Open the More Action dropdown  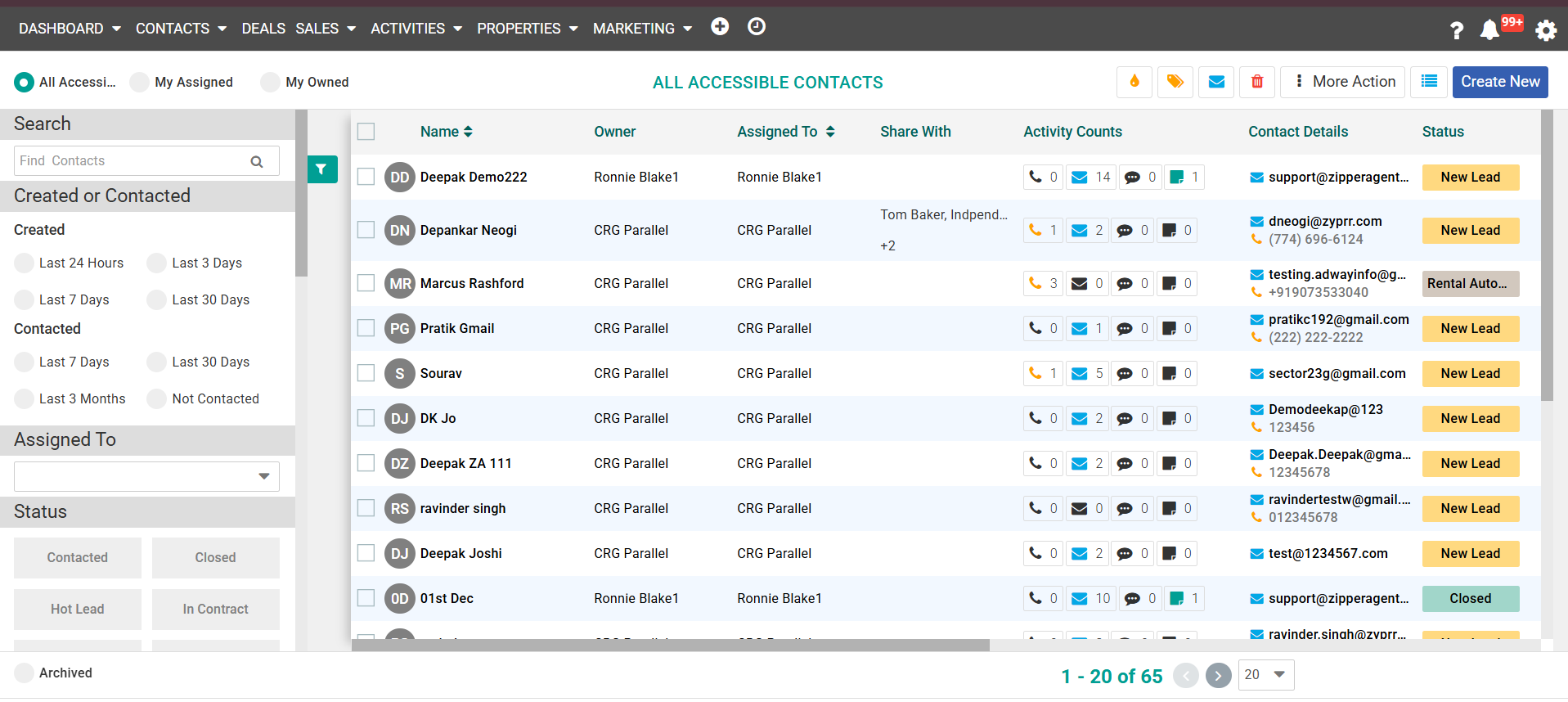pyautogui.click(x=1342, y=82)
